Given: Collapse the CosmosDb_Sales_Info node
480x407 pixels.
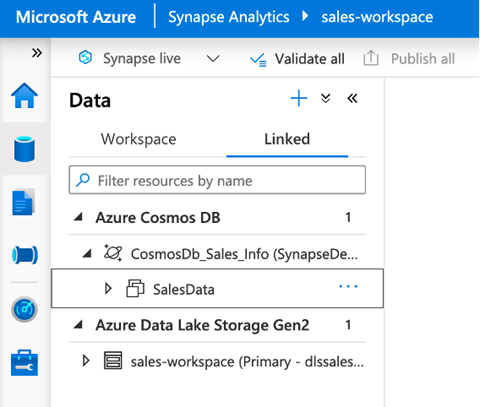Looking at the screenshot, I should [87, 254].
